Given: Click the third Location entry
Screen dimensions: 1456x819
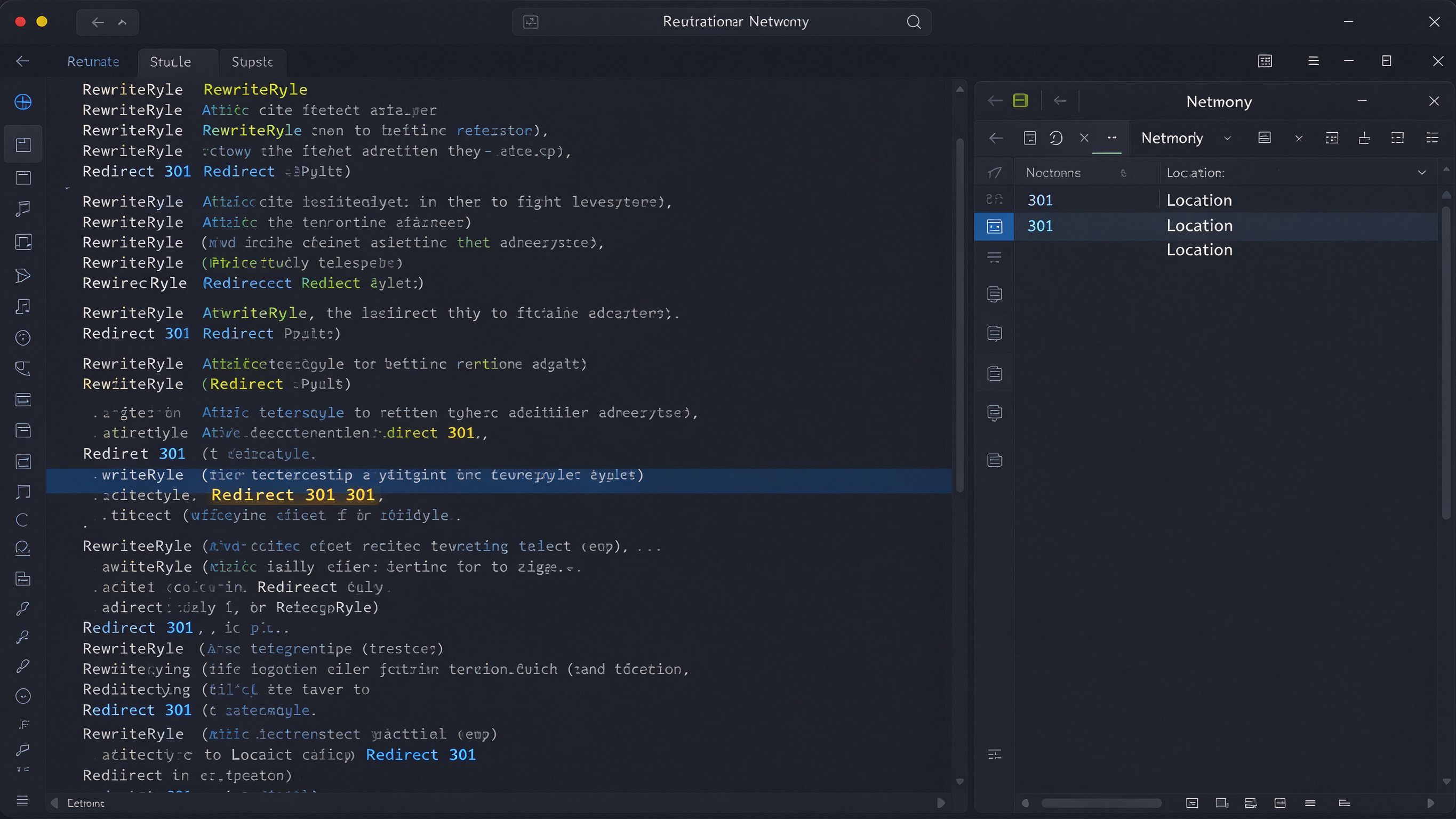Looking at the screenshot, I should click(x=1199, y=250).
